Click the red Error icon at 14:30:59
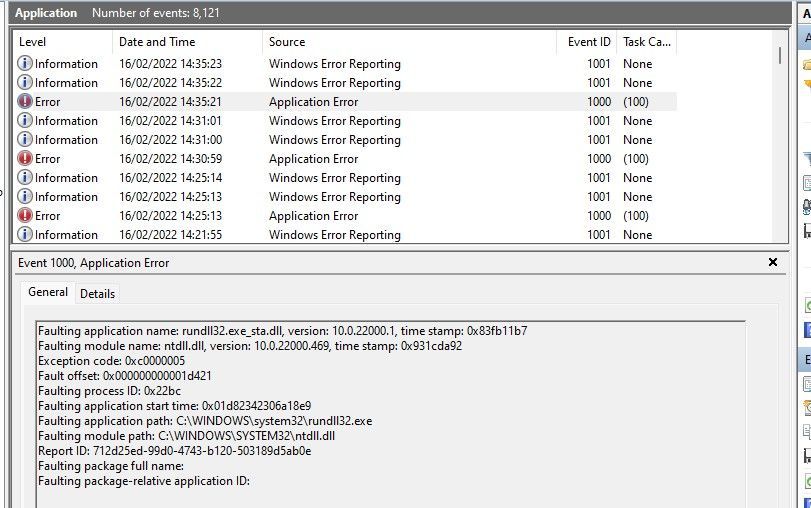Image resolution: width=811 pixels, height=508 pixels. click(x=25, y=159)
